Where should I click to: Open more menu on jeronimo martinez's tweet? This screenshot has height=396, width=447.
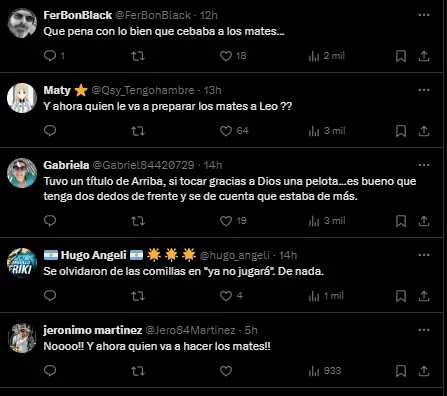[424, 330]
